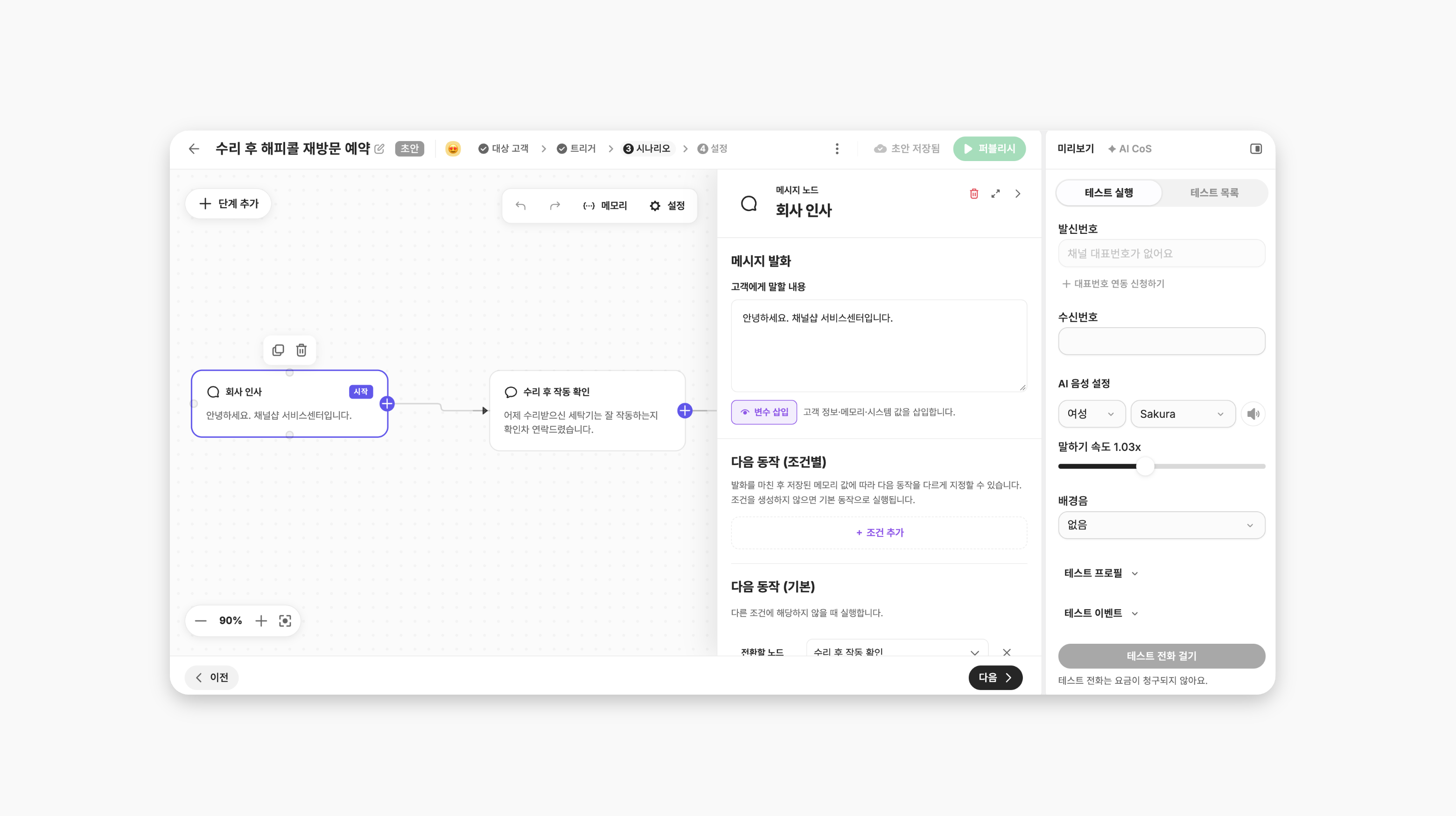Click 변수 삽입 button
The image size is (1456, 816).
(x=763, y=412)
